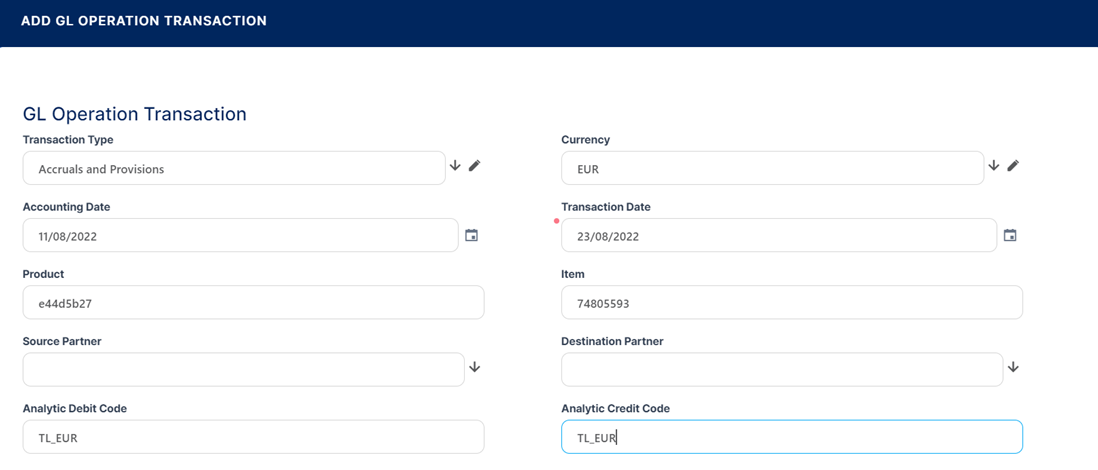This screenshot has height=470, width=1098.
Task: Click the Transaction Date field showing 23/08/2022
Action: 778,236
